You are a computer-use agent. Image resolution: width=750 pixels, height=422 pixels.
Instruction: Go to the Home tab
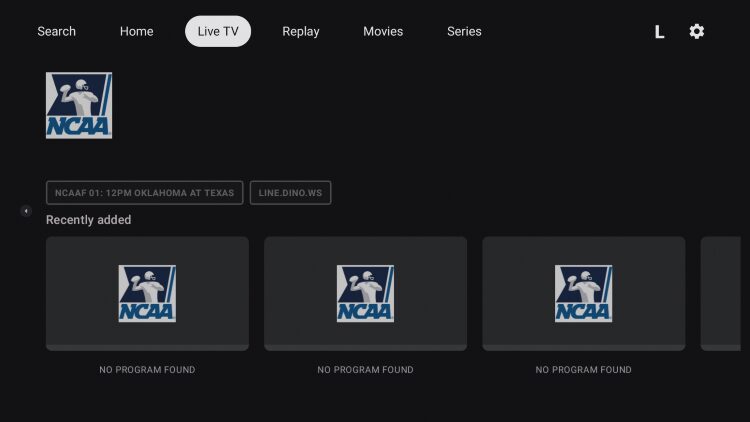pyautogui.click(x=136, y=32)
